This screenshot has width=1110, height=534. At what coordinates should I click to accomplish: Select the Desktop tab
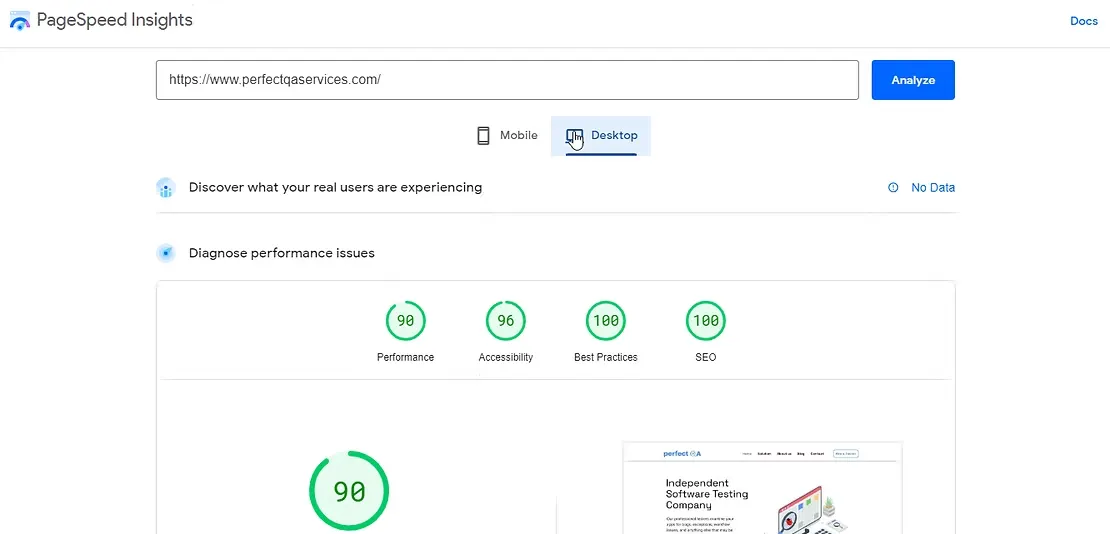pyautogui.click(x=601, y=135)
